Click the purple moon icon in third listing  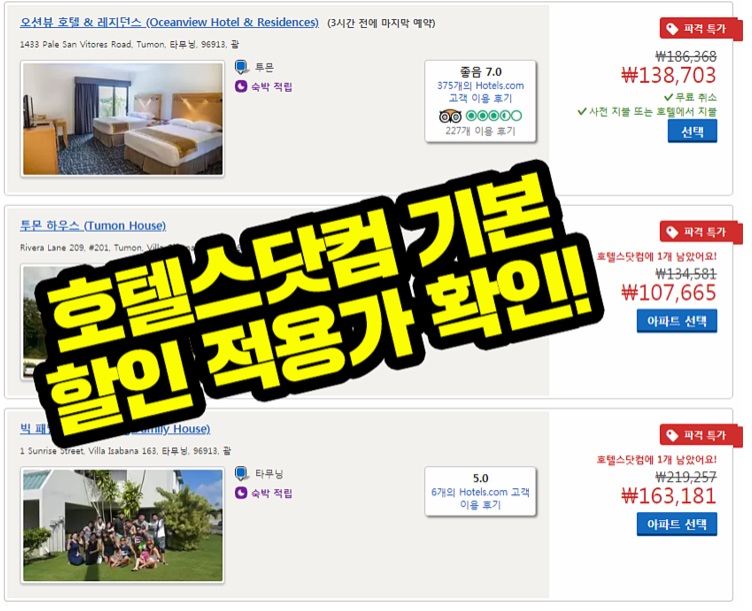(x=241, y=493)
